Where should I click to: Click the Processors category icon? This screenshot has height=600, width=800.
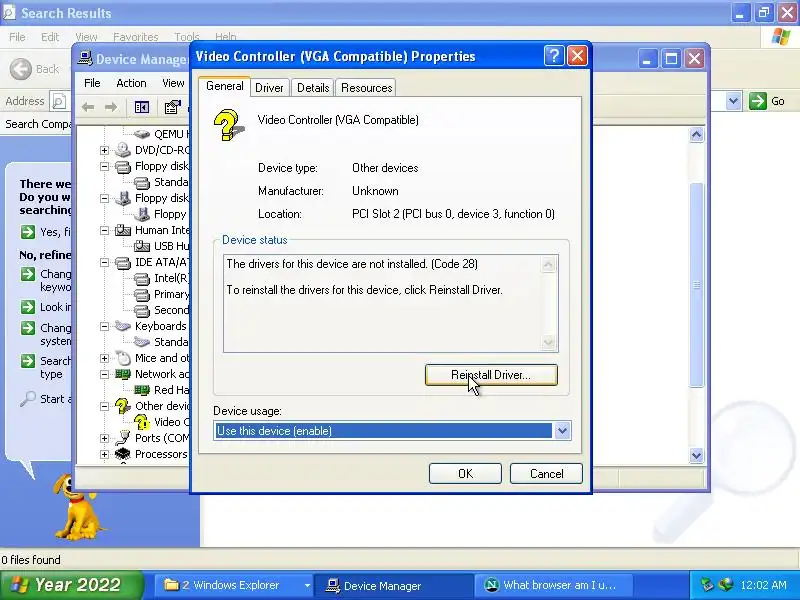[122, 454]
